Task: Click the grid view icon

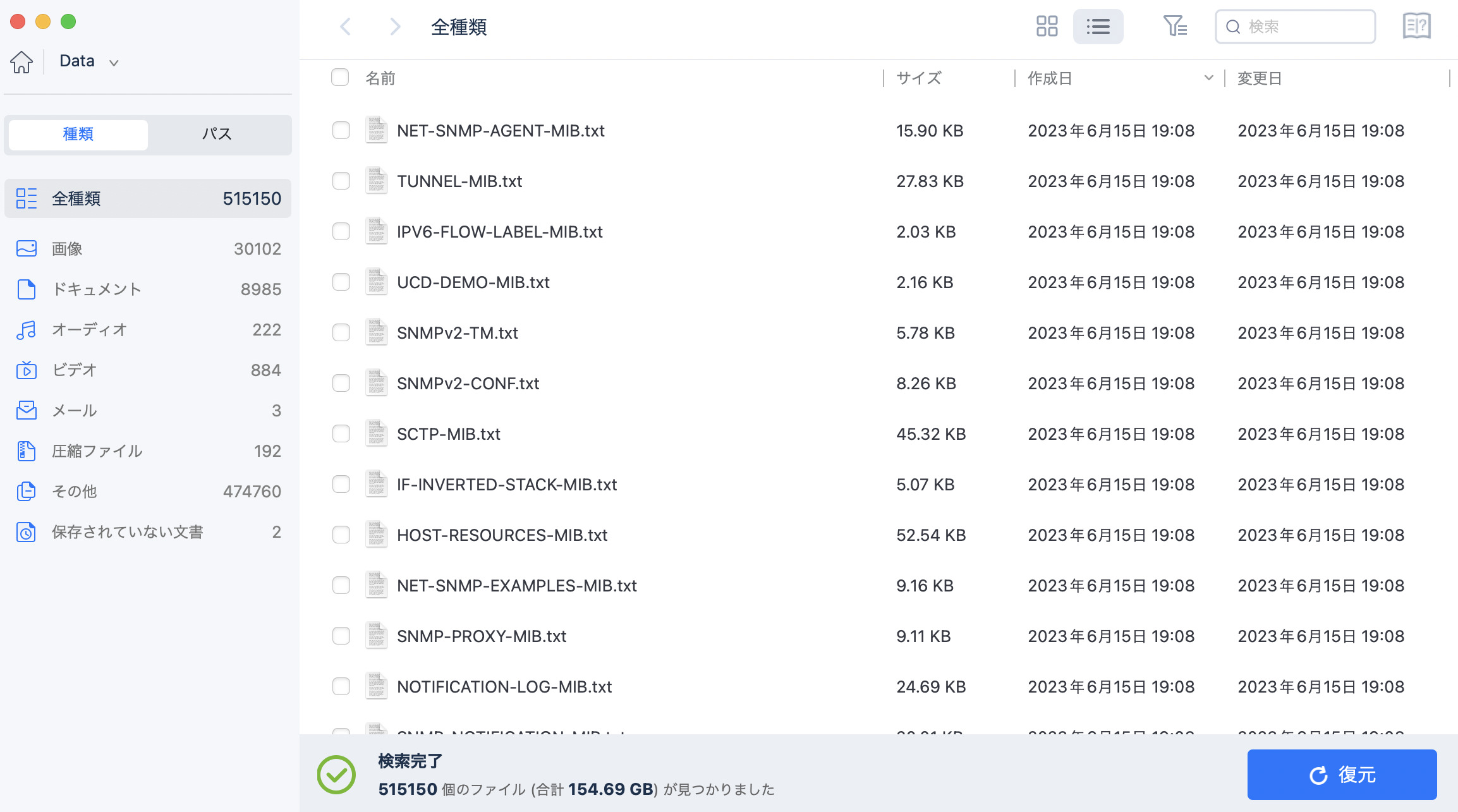Action: click(x=1047, y=27)
